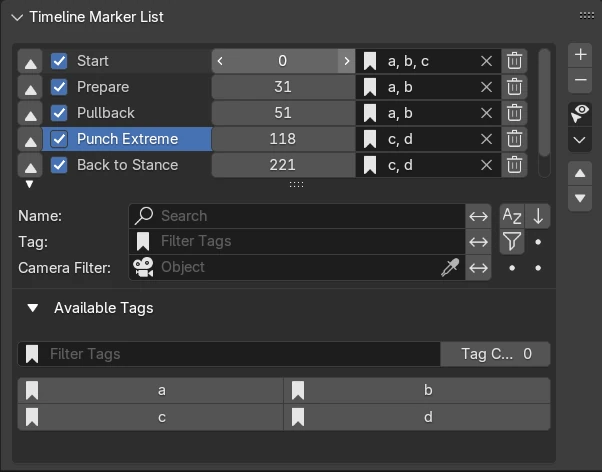Click the Back to Stance frame value 221
The width and height of the screenshot is (602, 472).
[283, 165]
